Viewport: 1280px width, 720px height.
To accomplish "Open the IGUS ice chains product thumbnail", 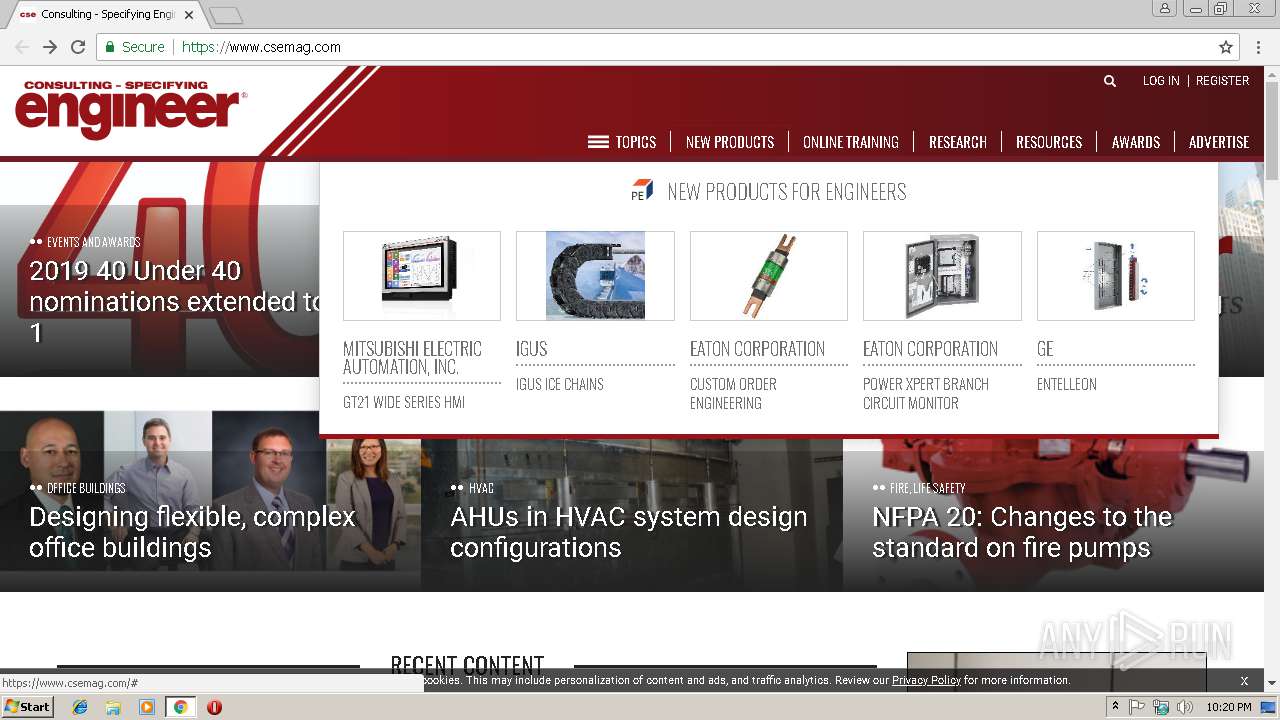I will point(595,276).
